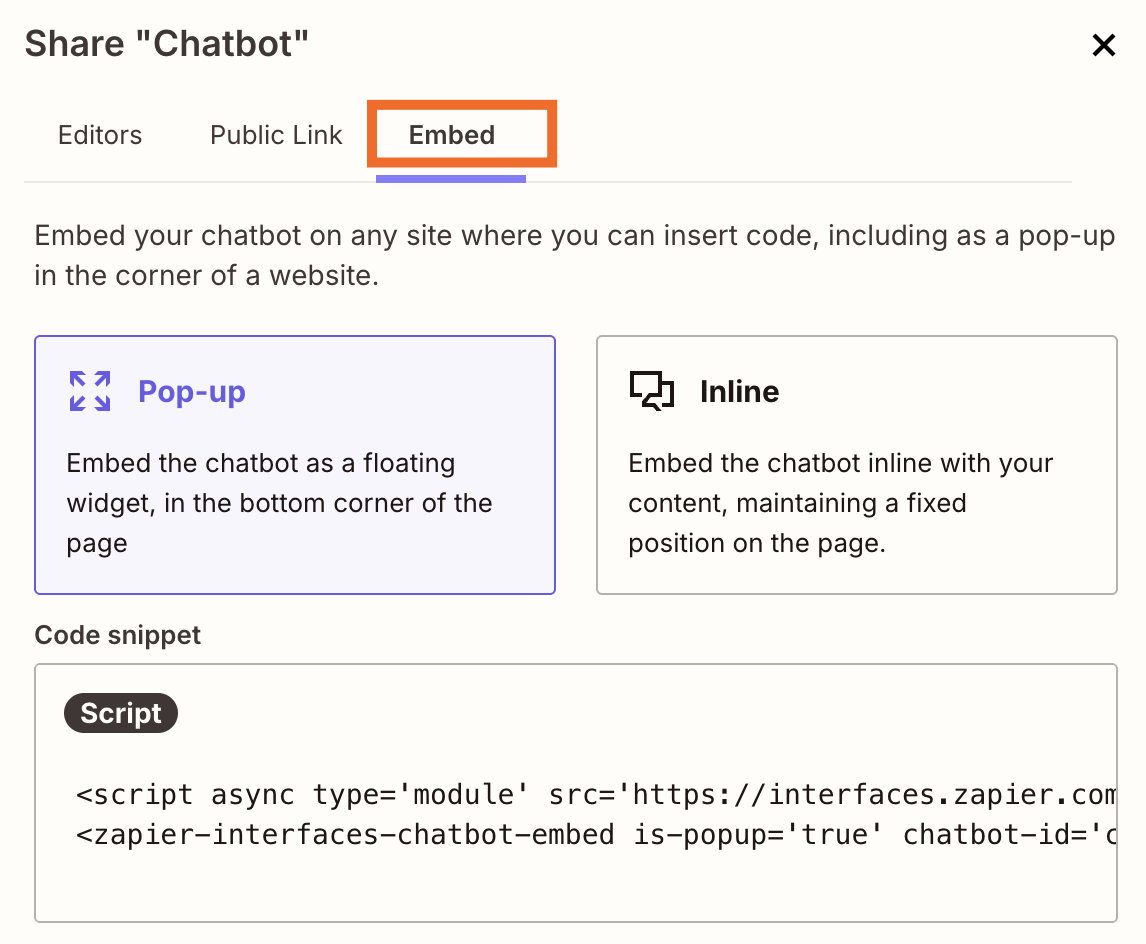Enable Pop-up mode for the chatbot embed
Viewport: 1146px width, 944px height.
click(x=294, y=465)
